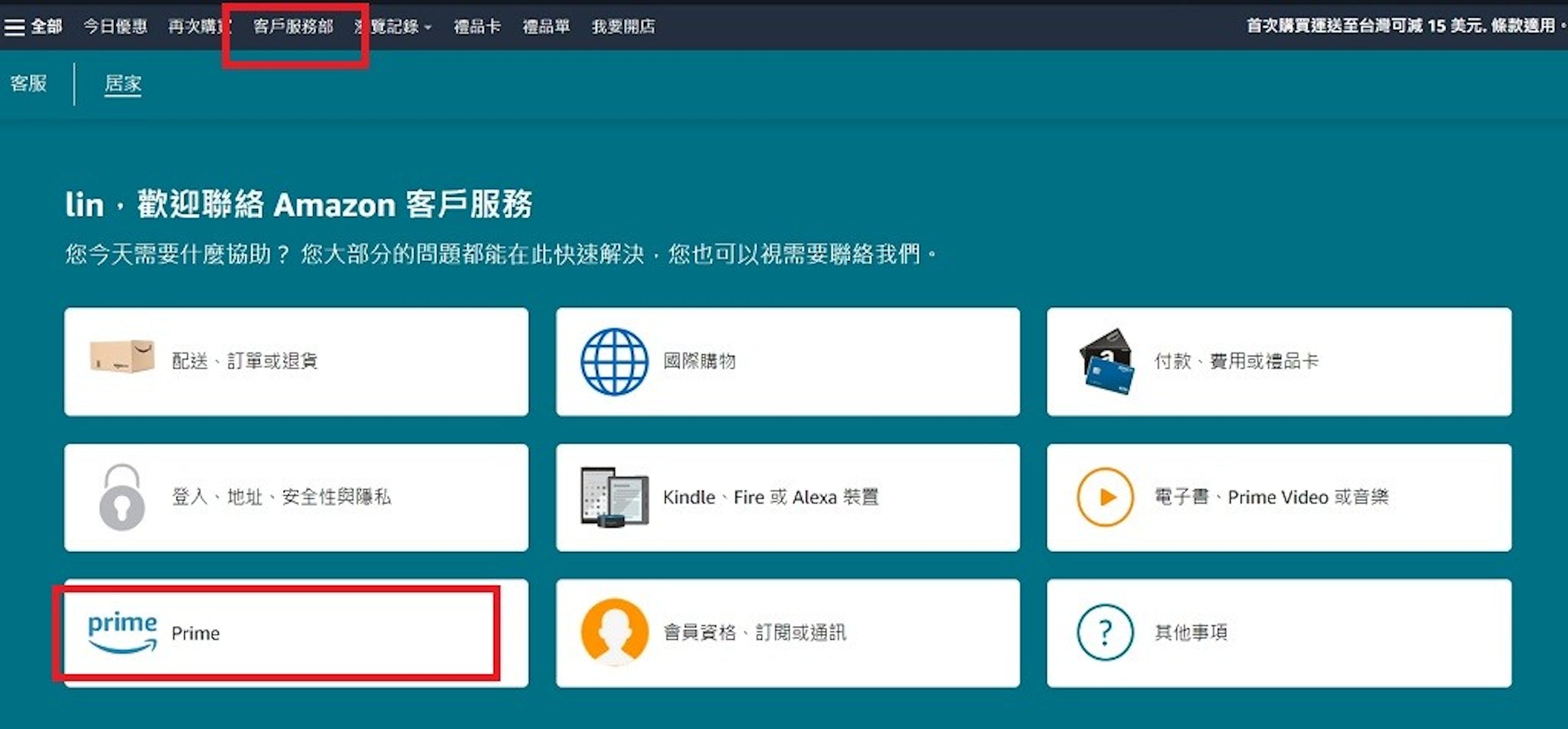
Task: Click the shipping box icon
Action: tap(122, 356)
